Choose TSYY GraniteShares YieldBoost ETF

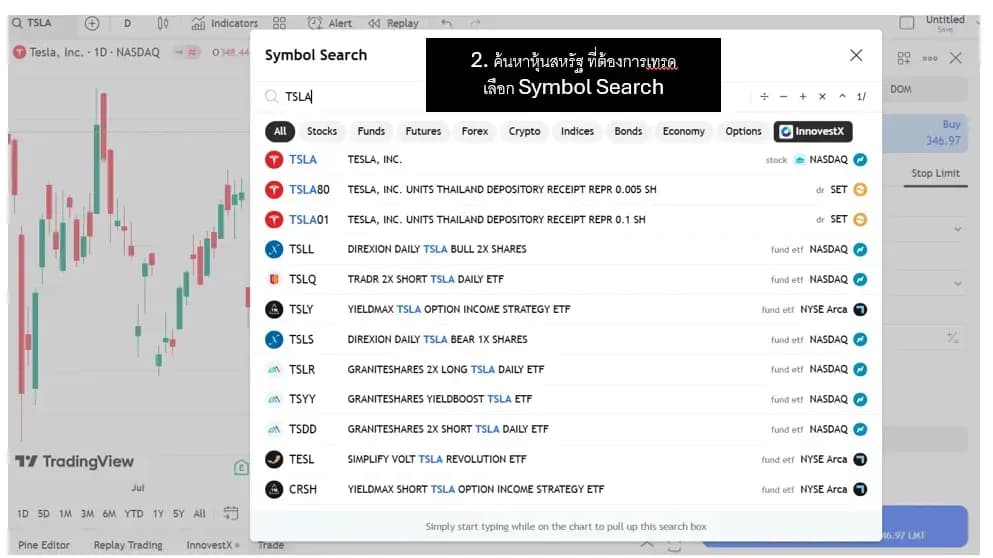[x=566, y=399]
